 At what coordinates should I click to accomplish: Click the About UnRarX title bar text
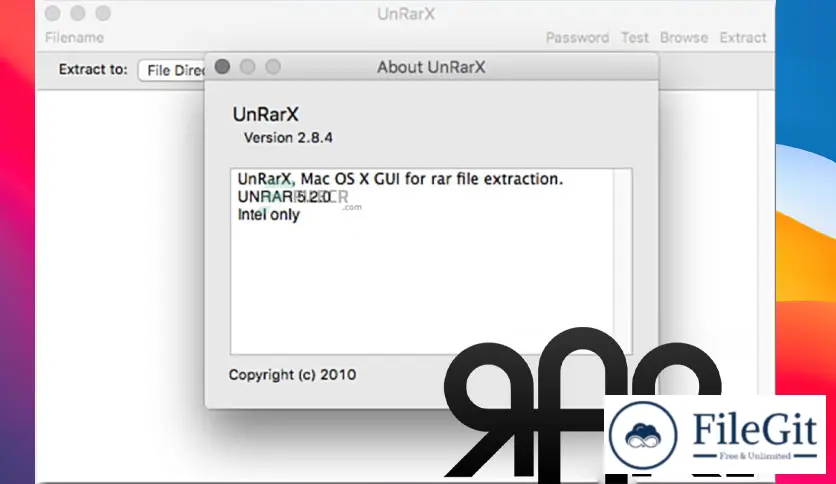431,67
